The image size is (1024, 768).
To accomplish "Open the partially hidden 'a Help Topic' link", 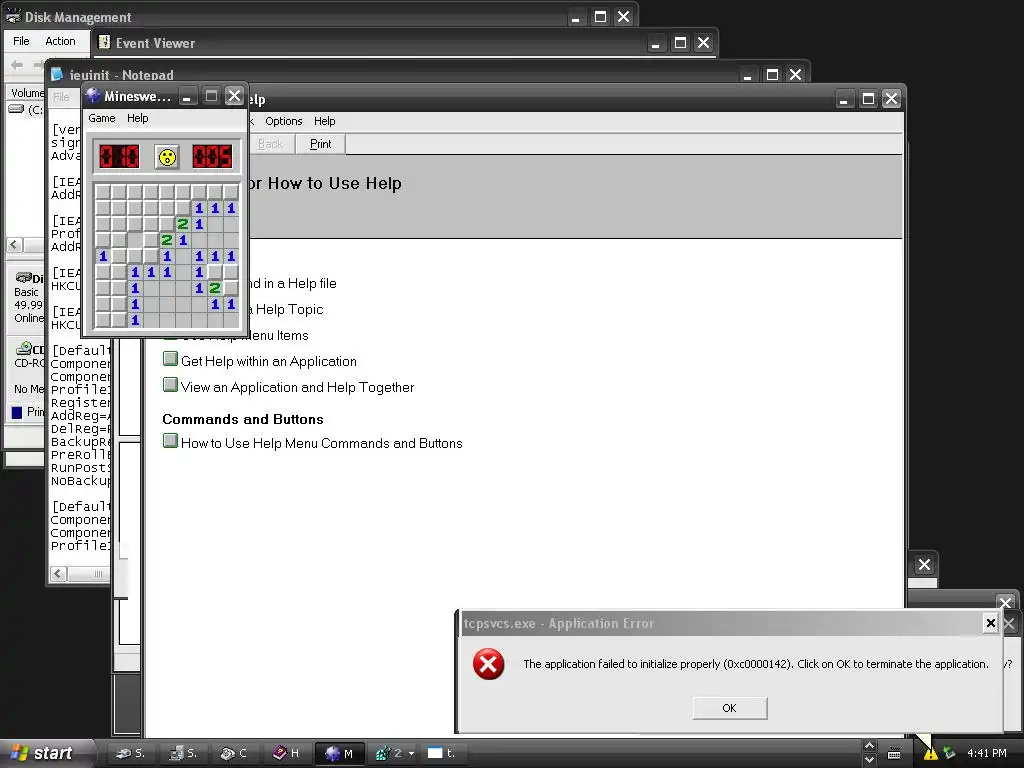I will coord(285,310).
